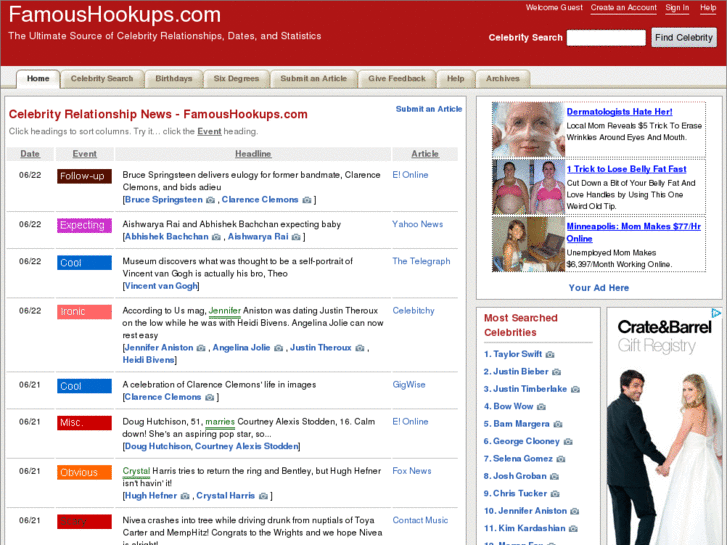The width and height of the screenshot is (727, 545).
Task: Open camera icon beside Hugh Hefner
Action: pyautogui.click(x=185, y=496)
